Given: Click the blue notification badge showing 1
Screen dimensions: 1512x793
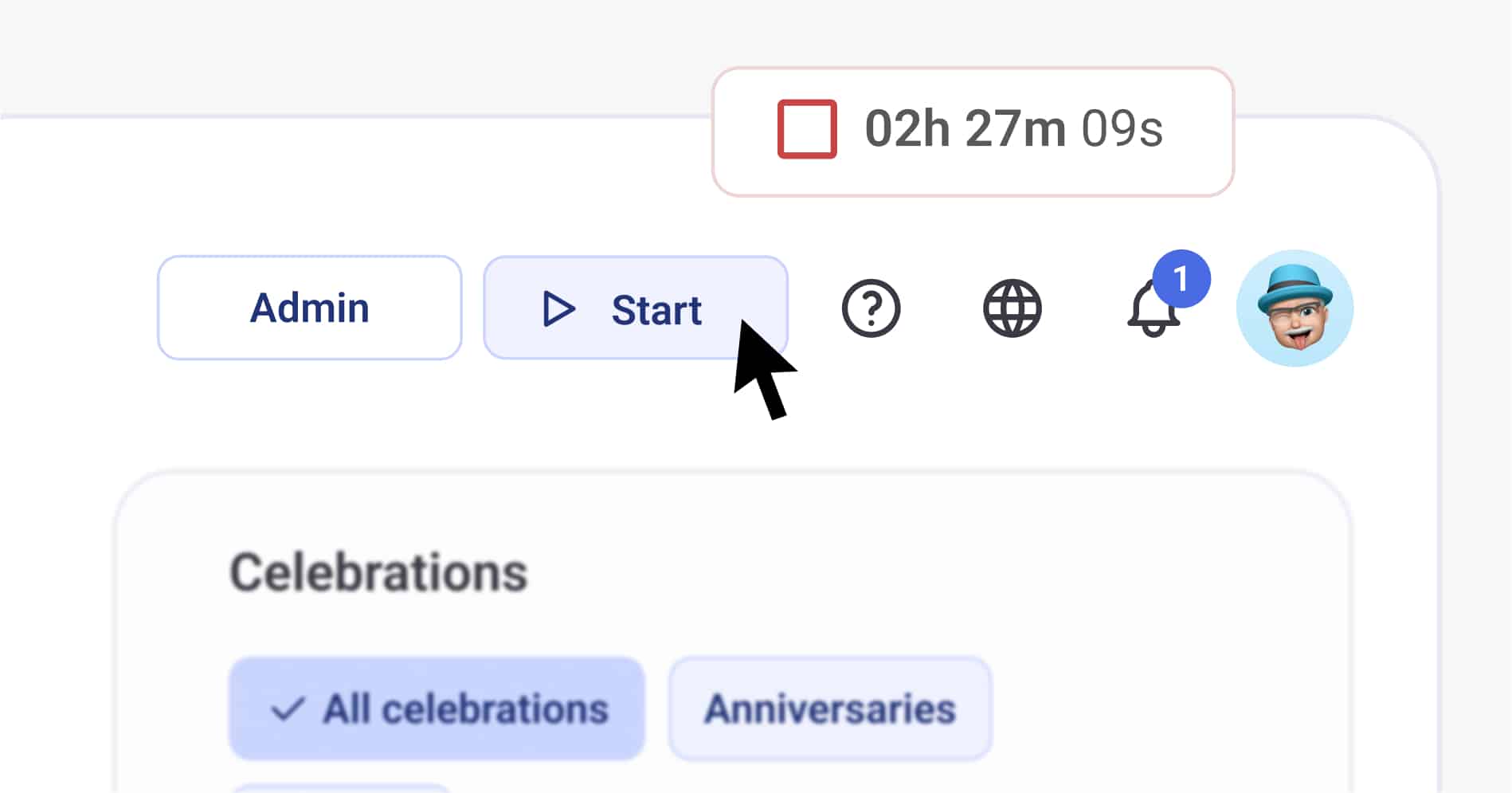Looking at the screenshot, I should pos(1181,279).
